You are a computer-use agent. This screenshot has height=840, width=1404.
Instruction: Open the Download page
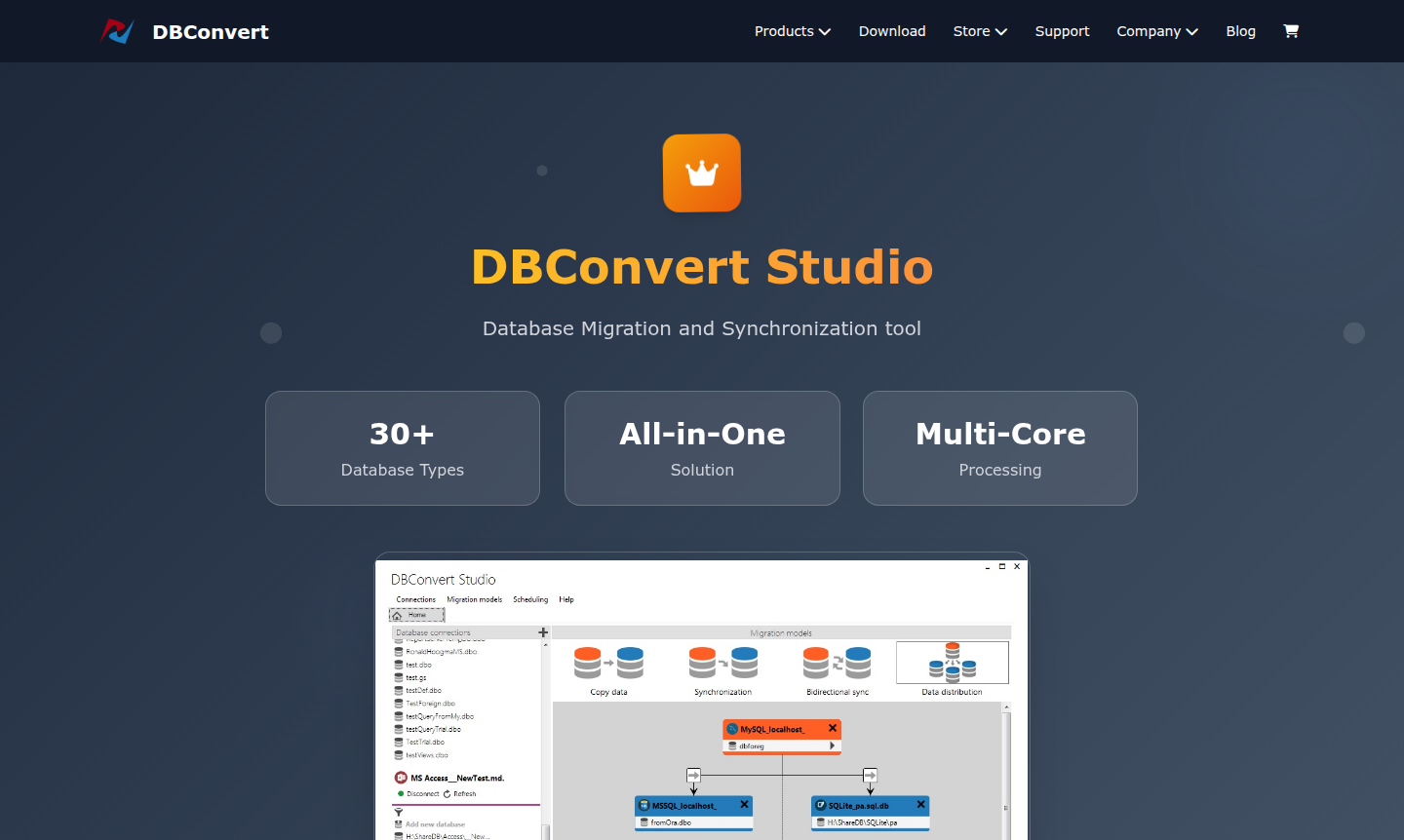coord(892,31)
